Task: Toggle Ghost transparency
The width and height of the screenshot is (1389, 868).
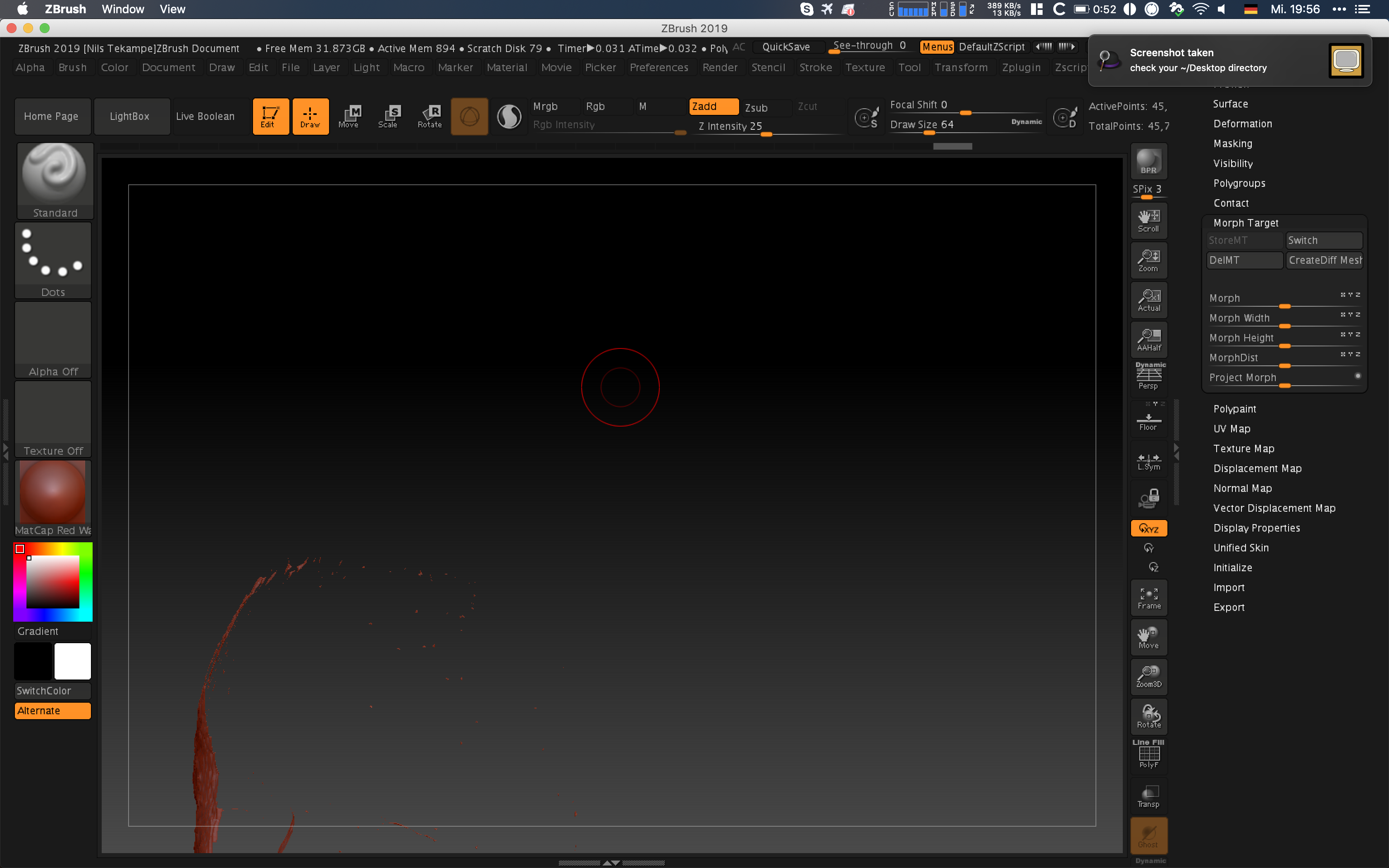Action: coord(1149,835)
